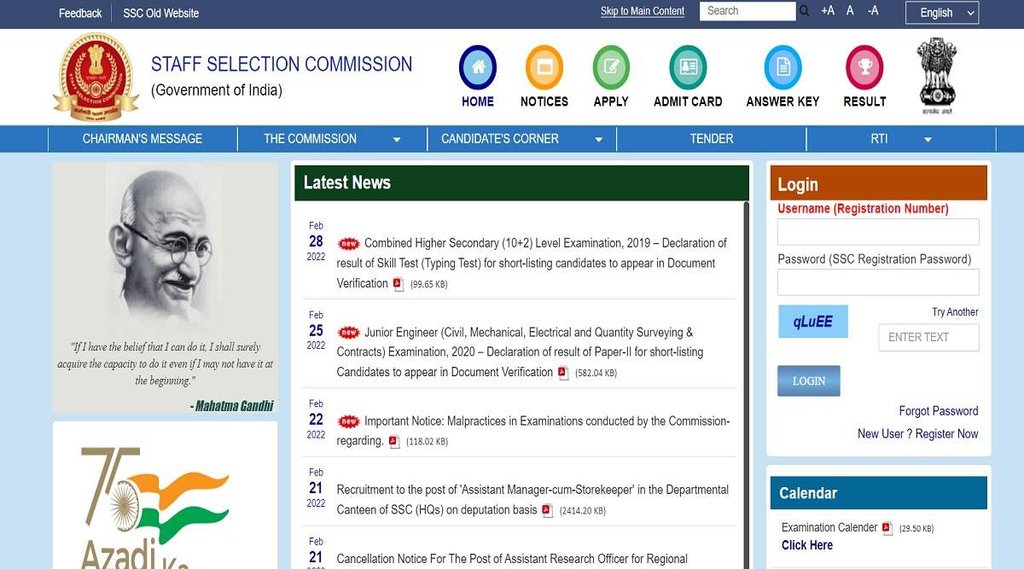Expand the RTI menu
The image size is (1024, 569).
click(x=900, y=139)
